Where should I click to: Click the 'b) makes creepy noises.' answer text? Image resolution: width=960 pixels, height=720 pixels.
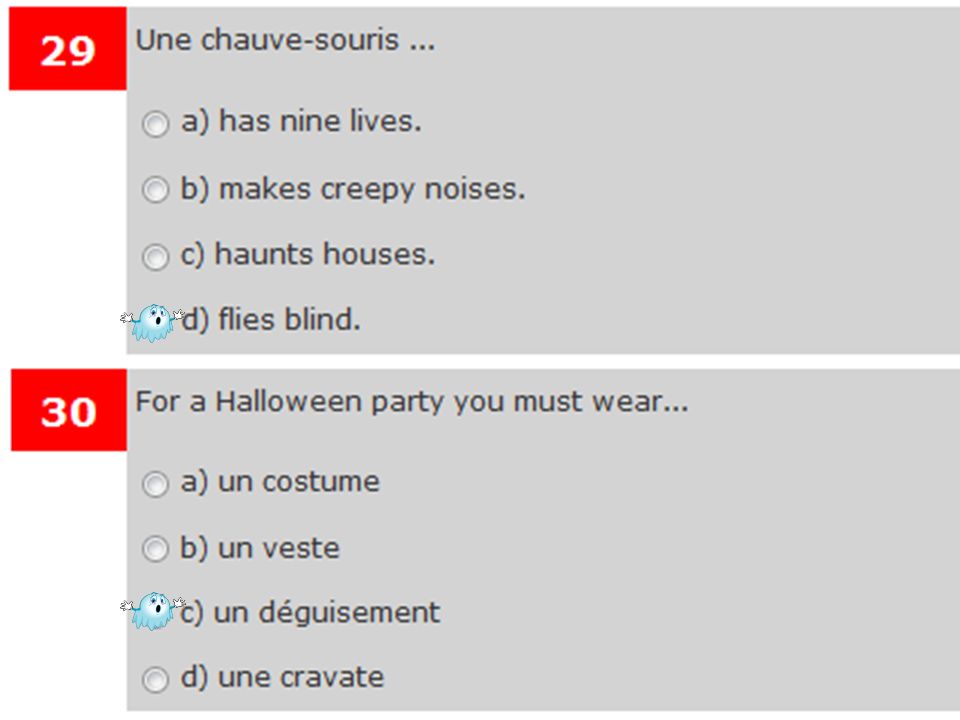353,188
